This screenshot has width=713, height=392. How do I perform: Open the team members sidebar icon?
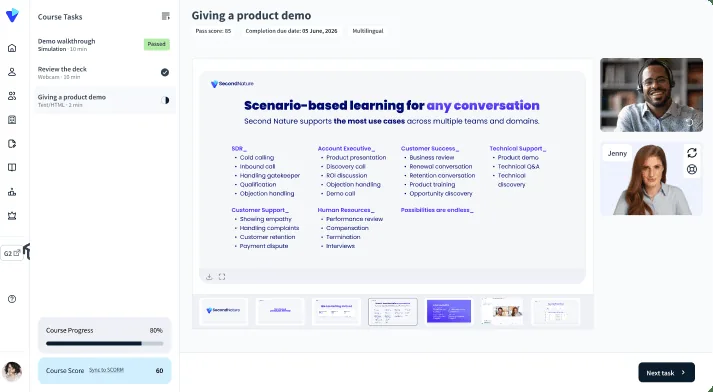click(x=12, y=96)
